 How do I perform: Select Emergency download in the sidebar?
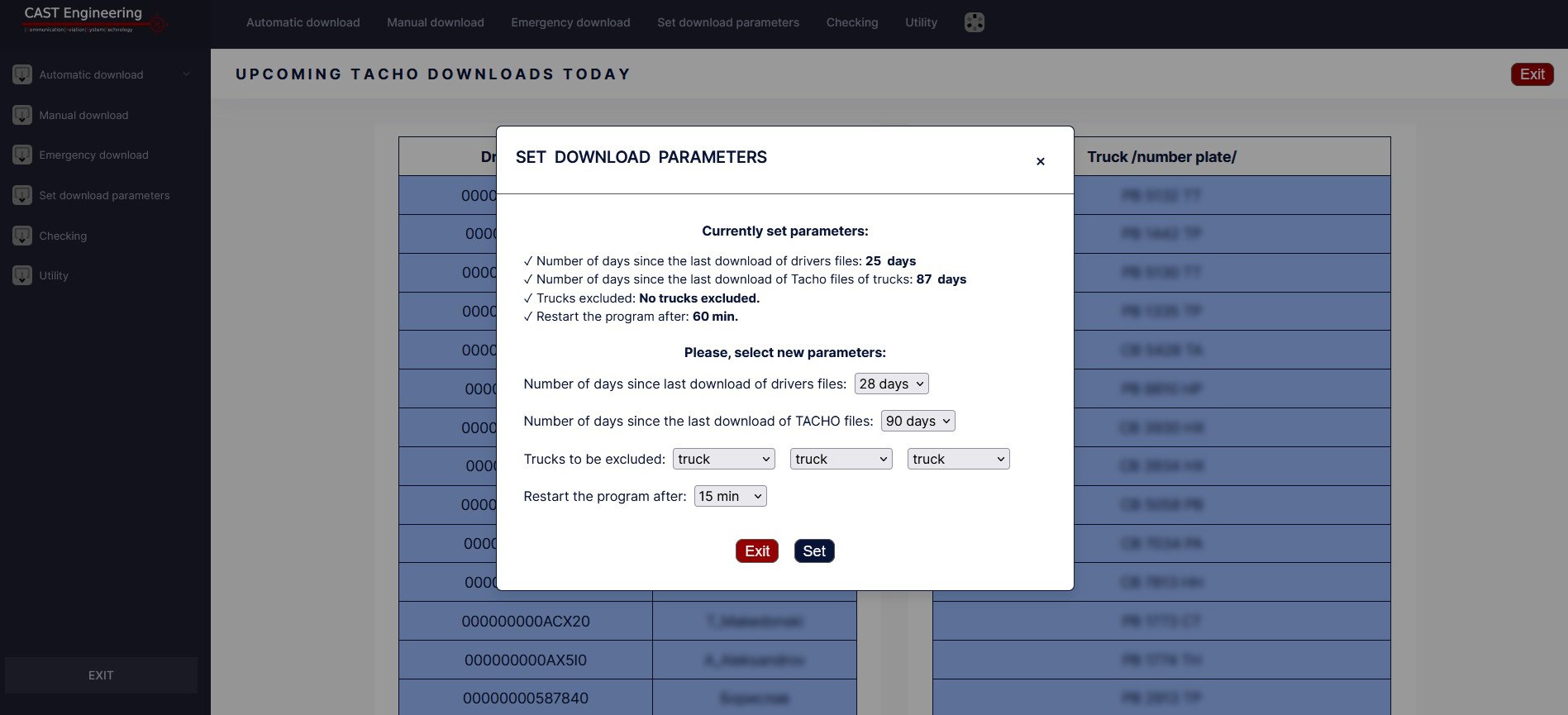pos(93,155)
